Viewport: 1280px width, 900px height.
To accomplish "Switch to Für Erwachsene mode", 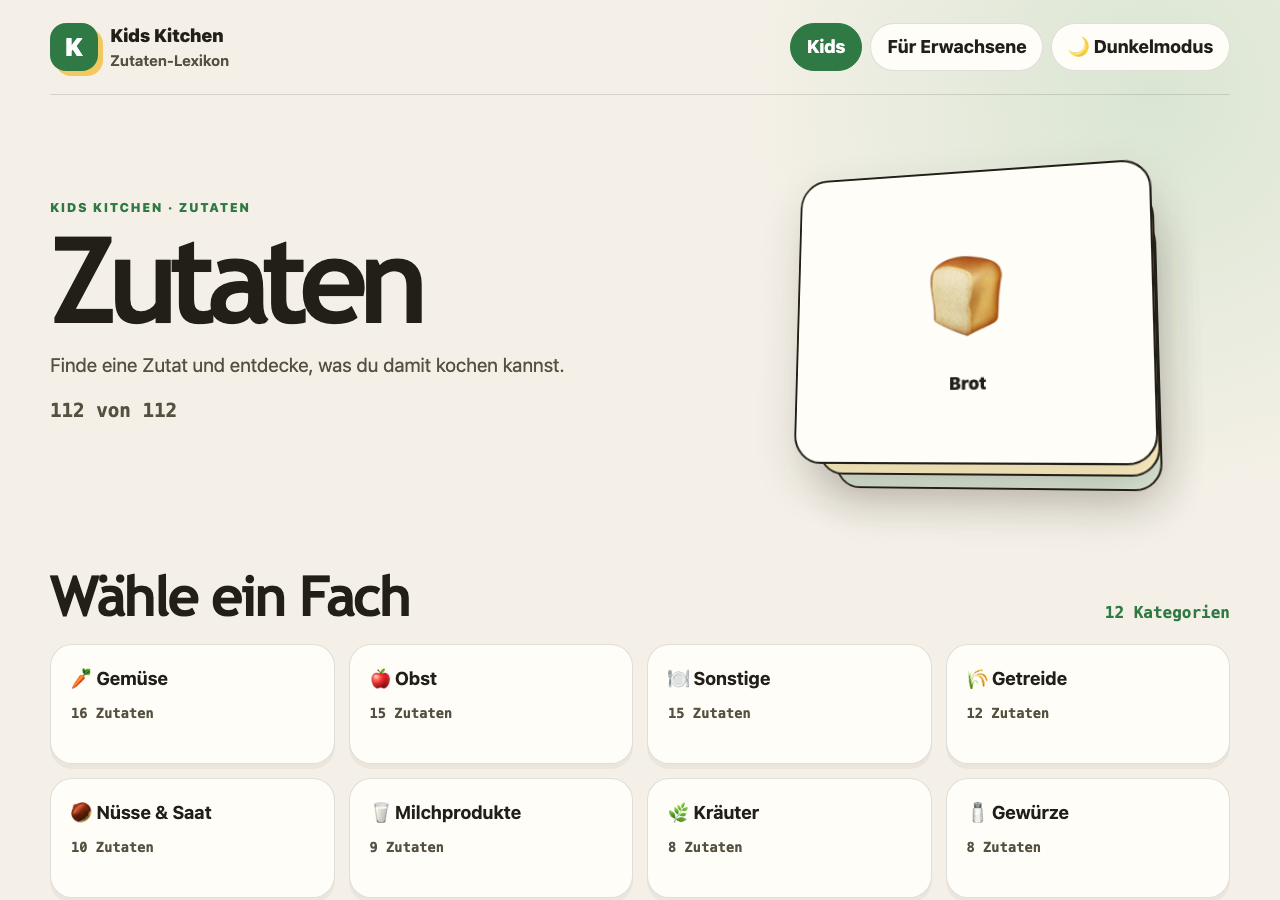I will 956,47.
